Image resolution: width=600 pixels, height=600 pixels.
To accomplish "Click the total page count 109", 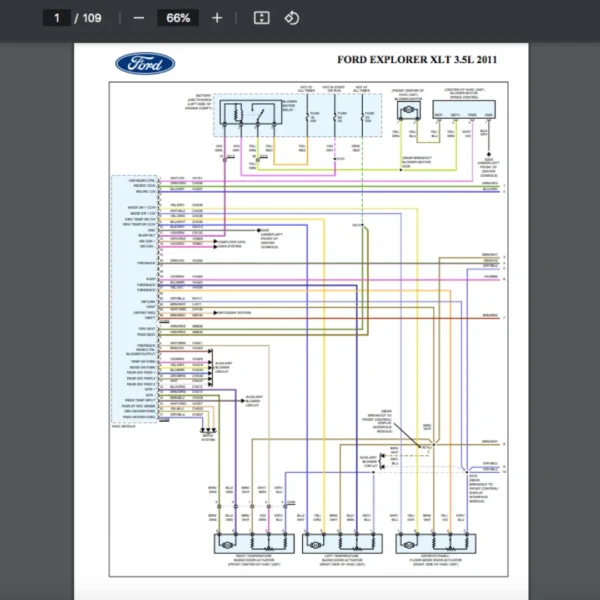I will (91, 18).
